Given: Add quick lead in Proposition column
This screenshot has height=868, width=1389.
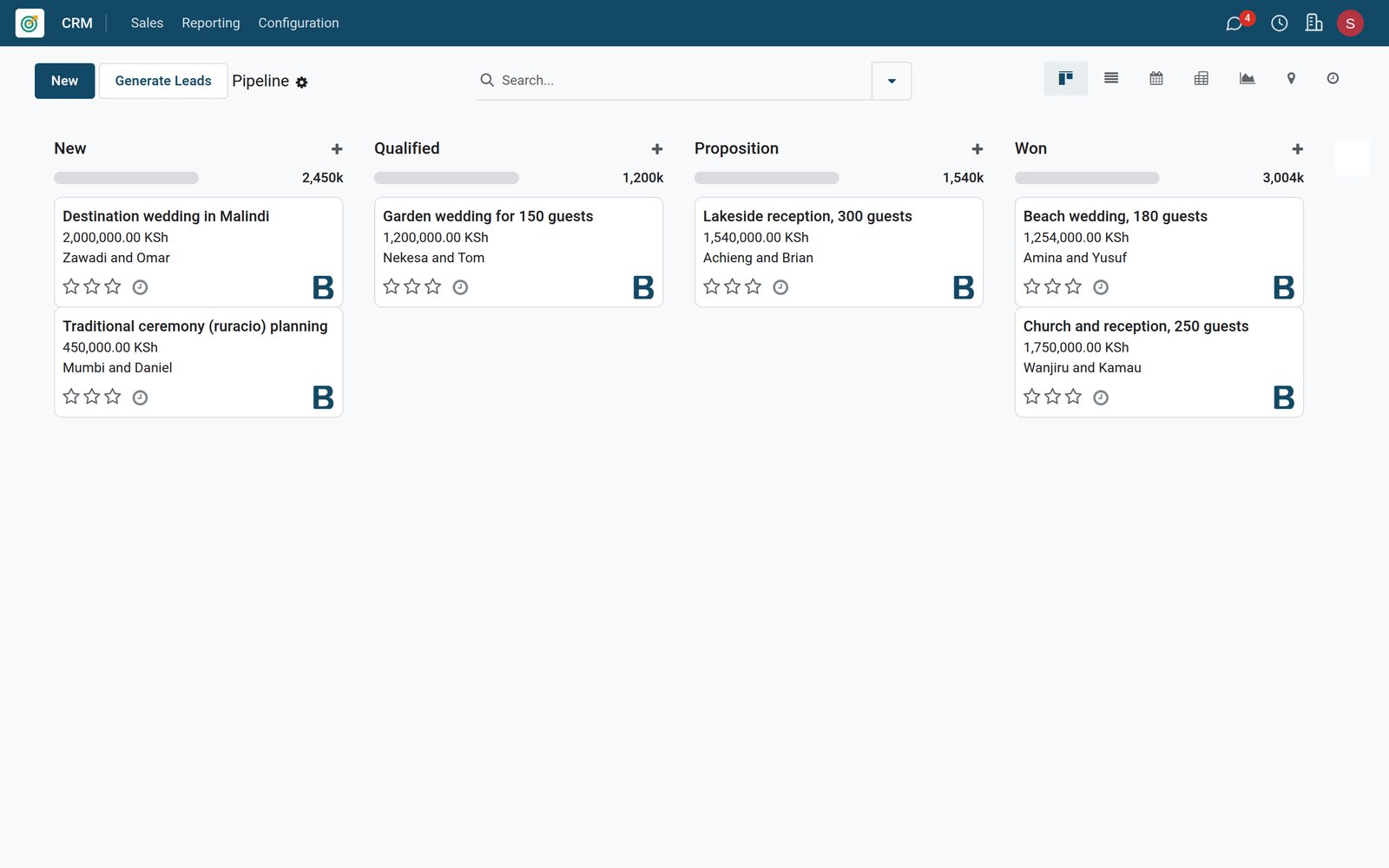Looking at the screenshot, I should tap(978, 149).
